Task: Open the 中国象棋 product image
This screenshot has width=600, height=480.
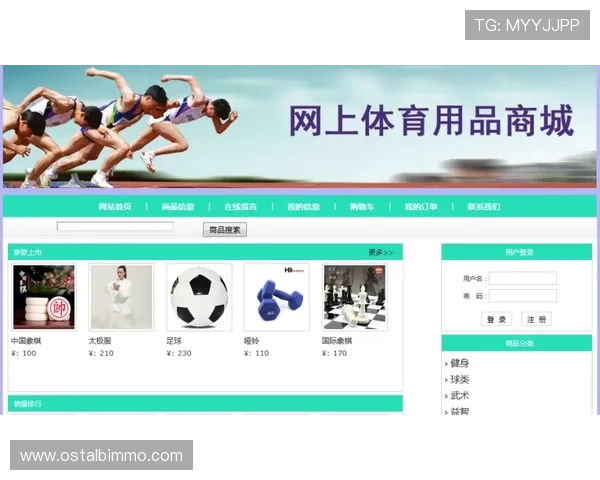Action: tap(44, 297)
